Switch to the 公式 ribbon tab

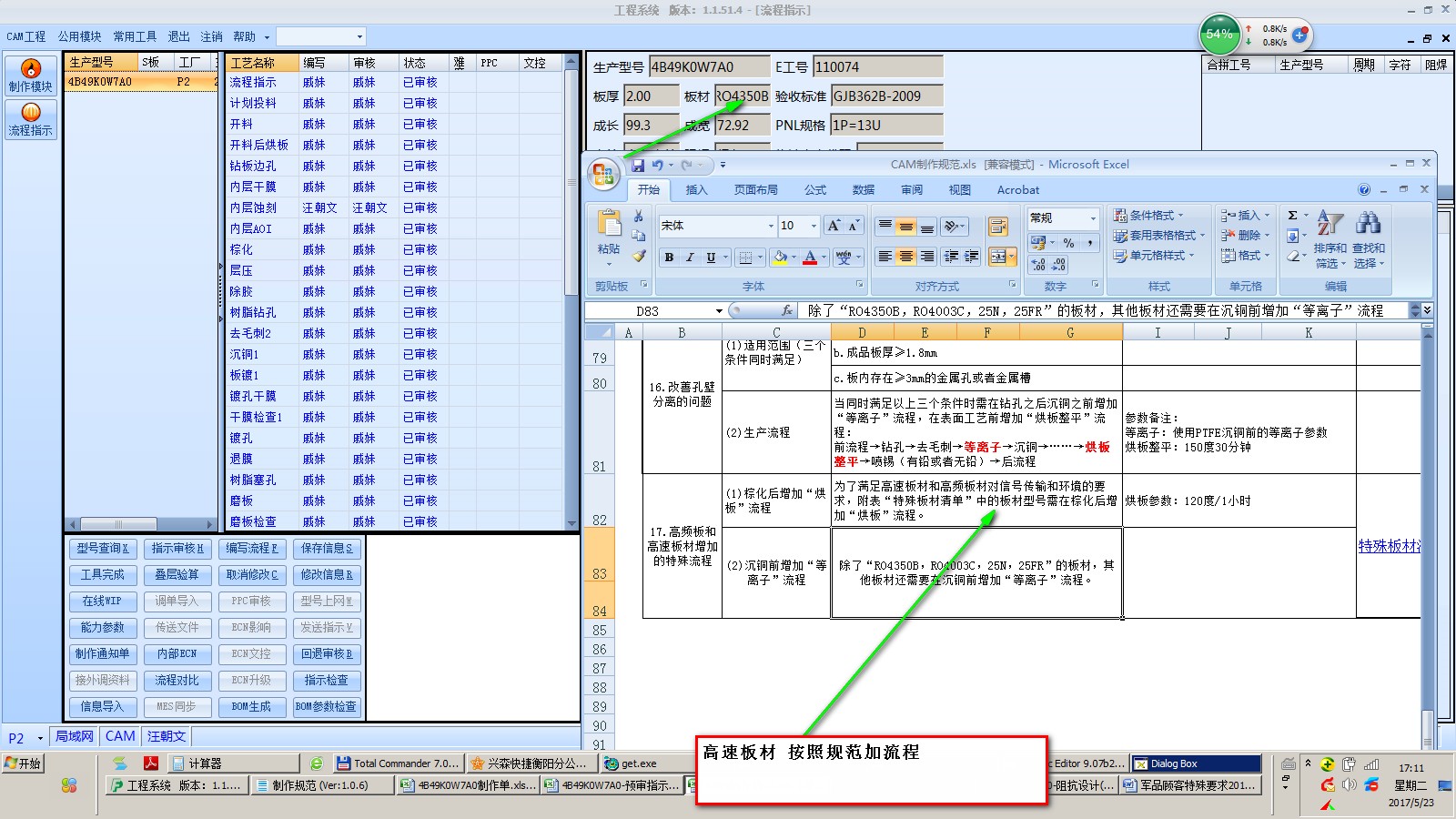tap(815, 189)
